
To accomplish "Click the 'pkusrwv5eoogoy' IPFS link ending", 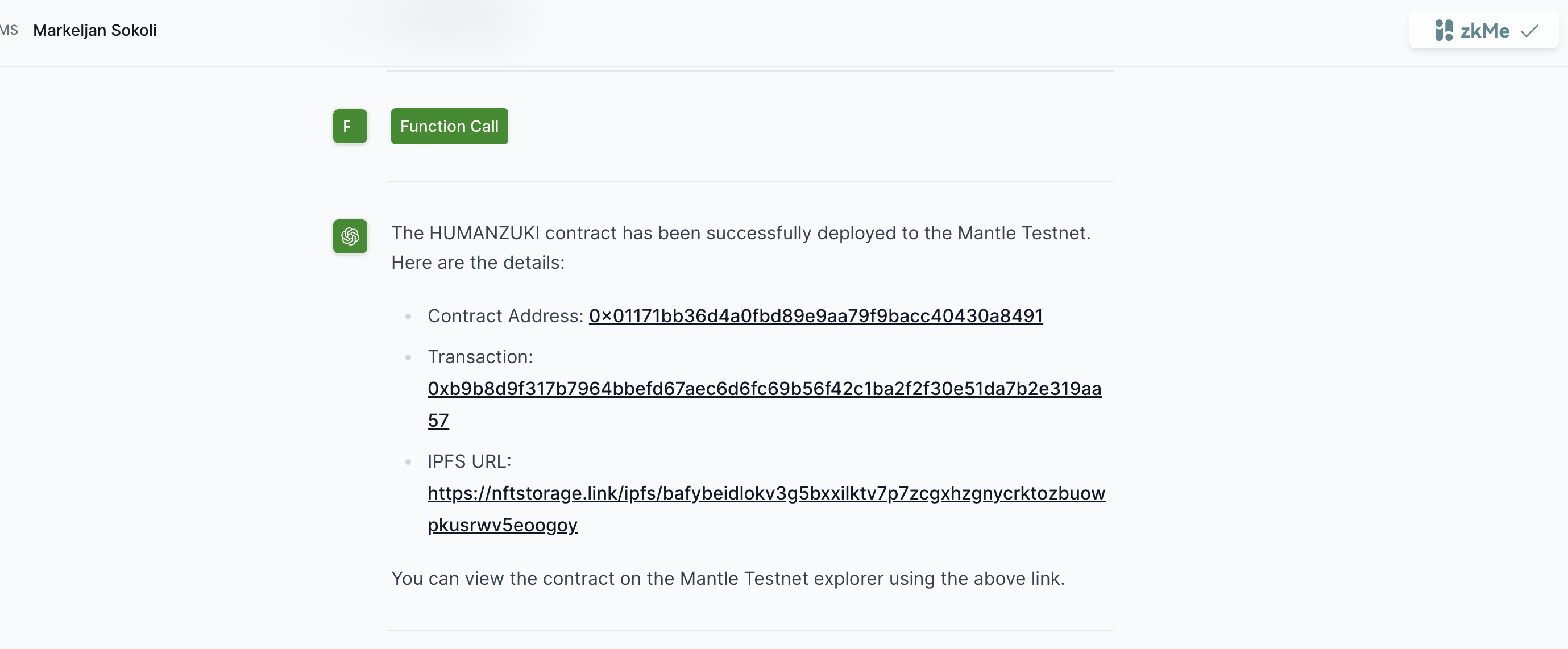I will click(502, 525).
